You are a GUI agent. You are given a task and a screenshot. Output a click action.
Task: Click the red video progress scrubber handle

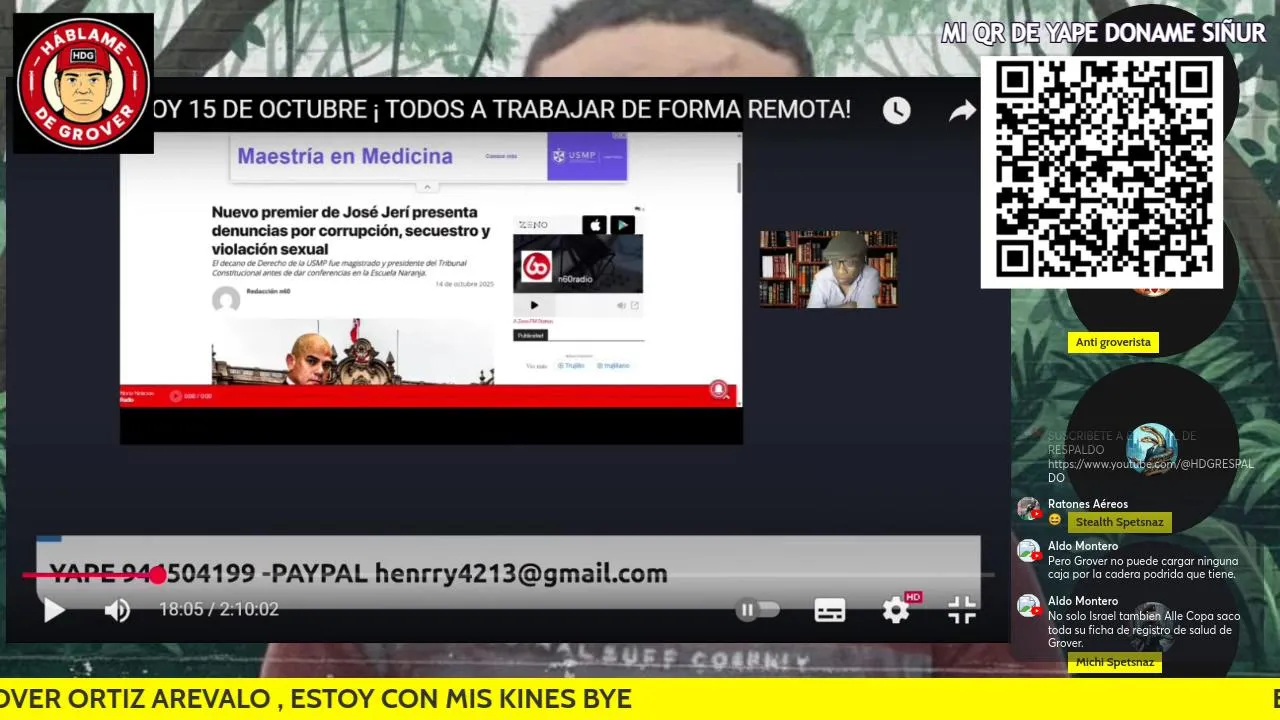(x=158, y=575)
